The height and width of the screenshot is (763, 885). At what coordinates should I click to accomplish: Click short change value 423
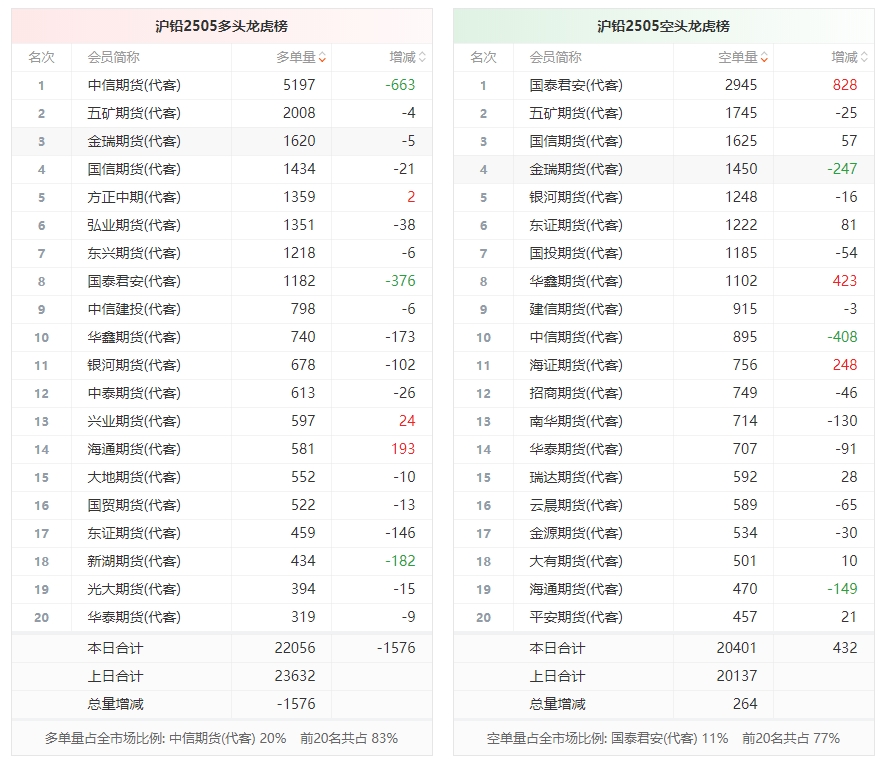pos(845,281)
